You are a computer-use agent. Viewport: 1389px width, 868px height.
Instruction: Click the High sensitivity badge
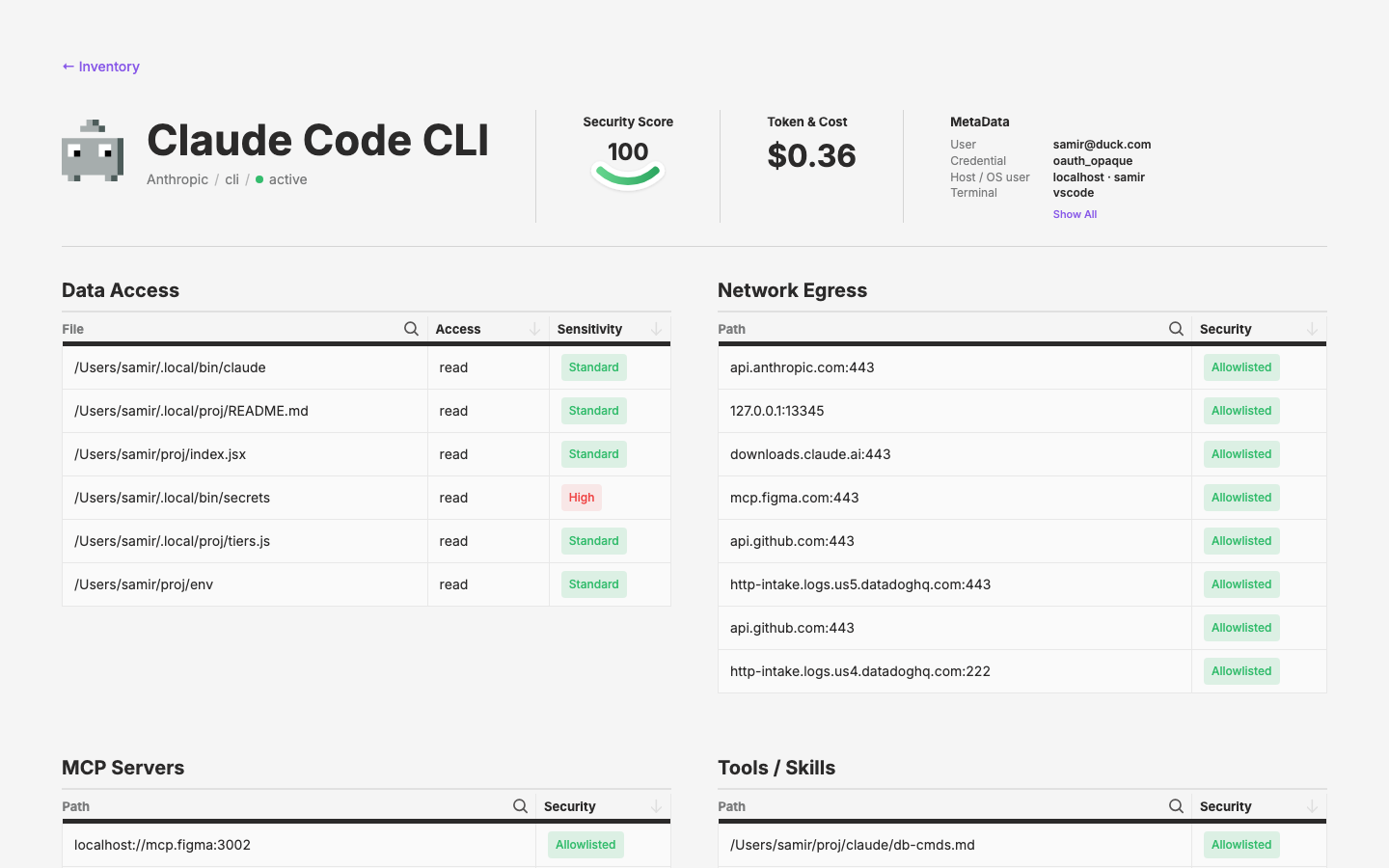pyautogui.click(x=582, y=498)
